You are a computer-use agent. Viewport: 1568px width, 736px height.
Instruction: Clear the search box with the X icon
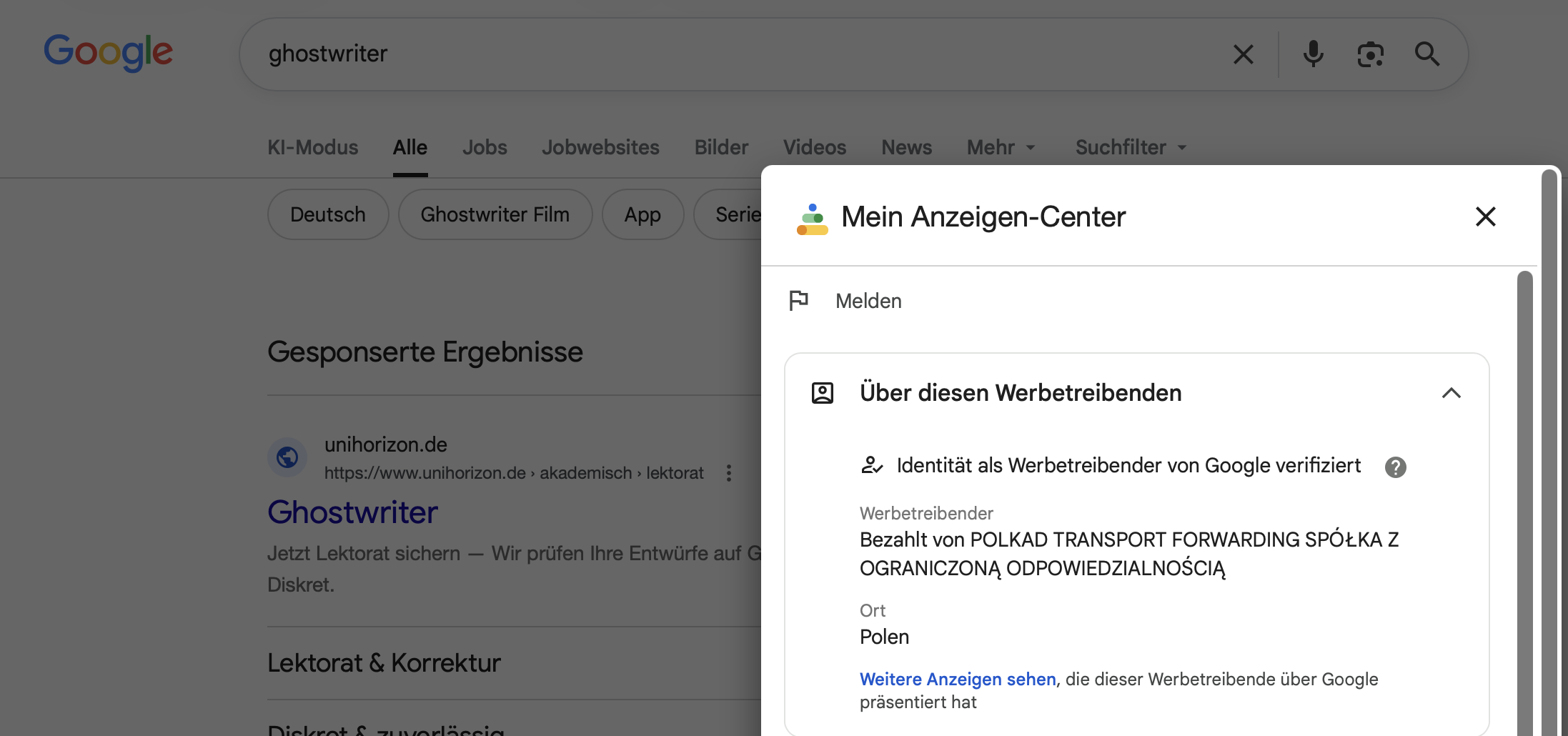[x=1244, y=54]
